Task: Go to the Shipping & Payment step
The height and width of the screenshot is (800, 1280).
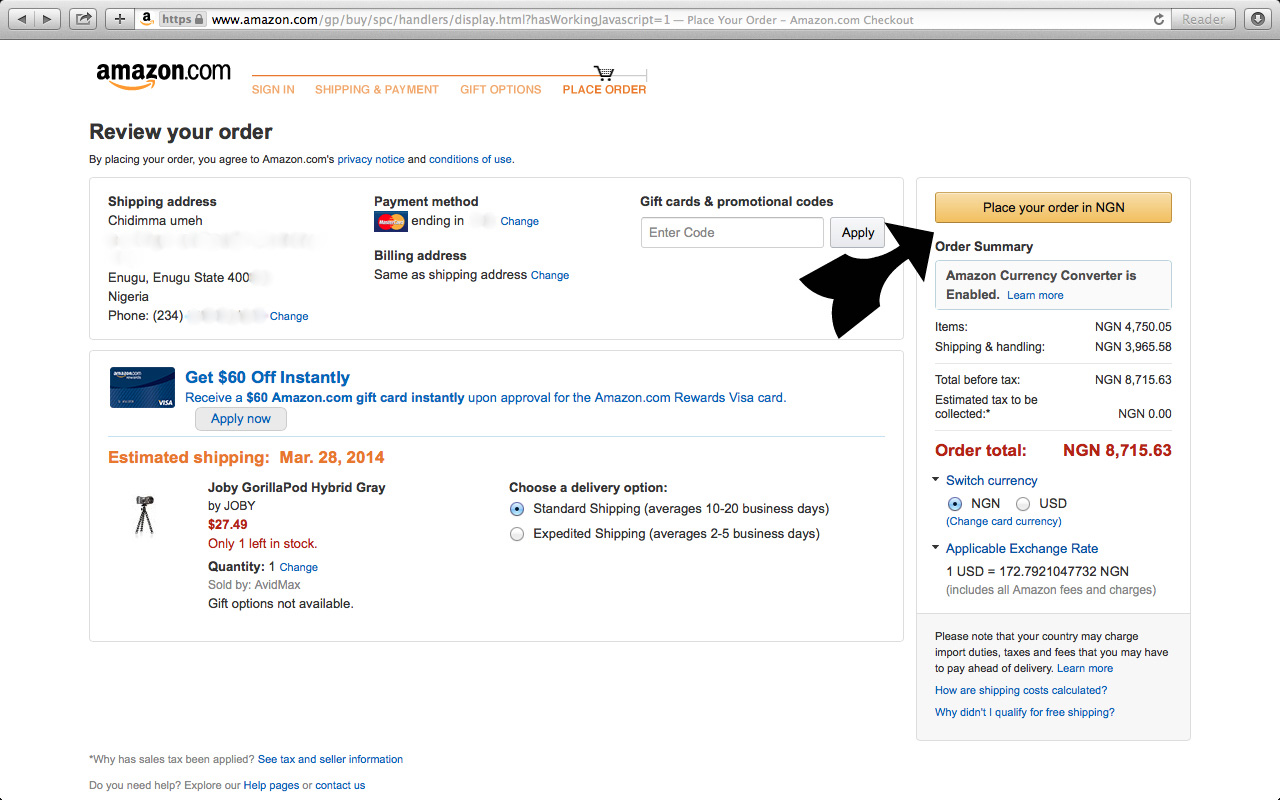Action: coord(376,90)
